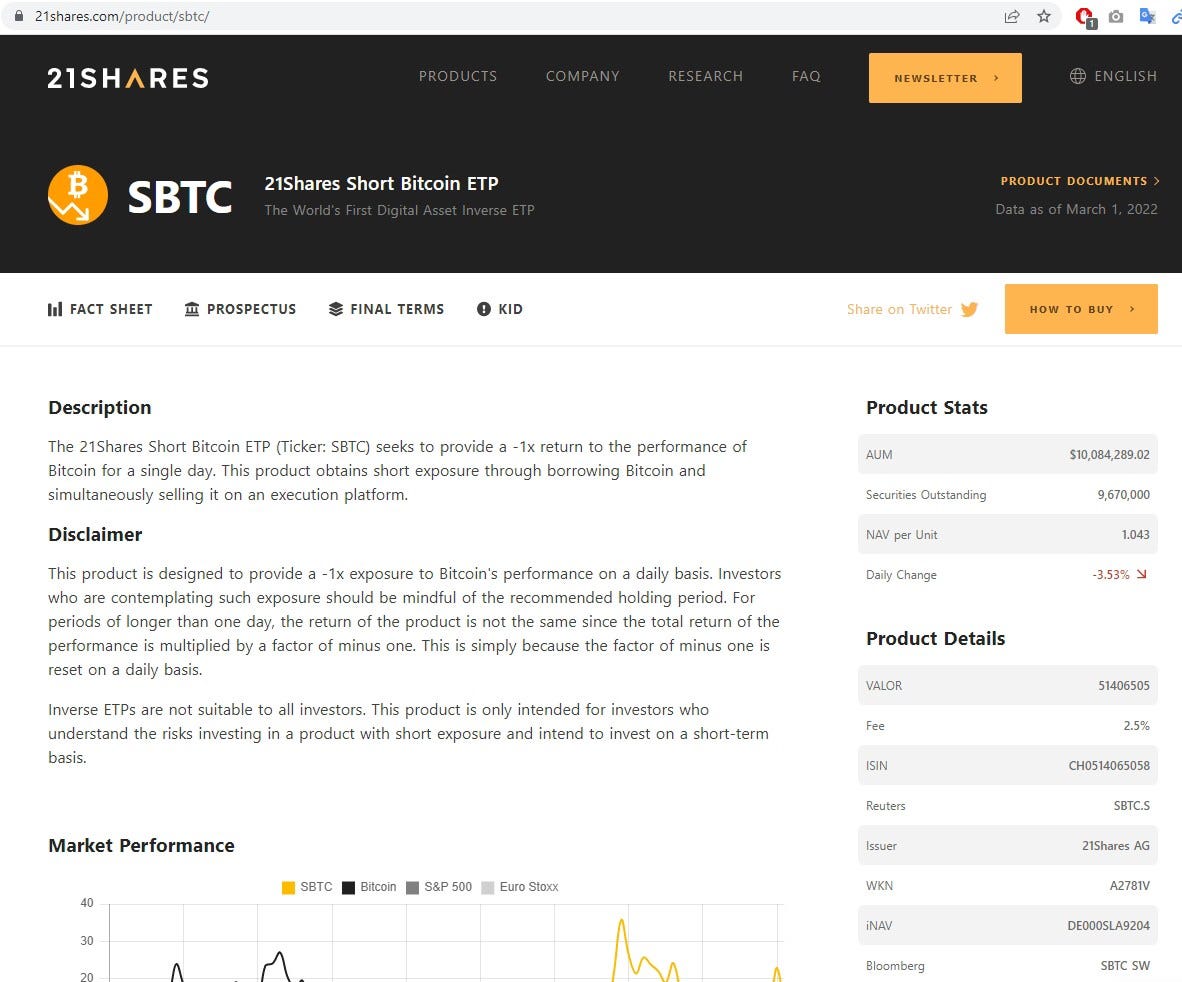Click the Fact Sheet bar chart icon
This screenshot has height=982, width=1182.
(x=54, y=309)
